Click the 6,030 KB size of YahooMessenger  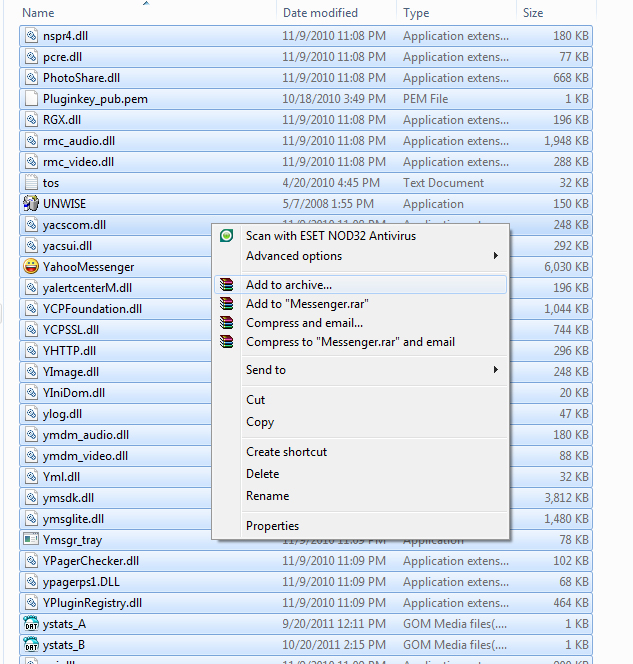point(566,266)
